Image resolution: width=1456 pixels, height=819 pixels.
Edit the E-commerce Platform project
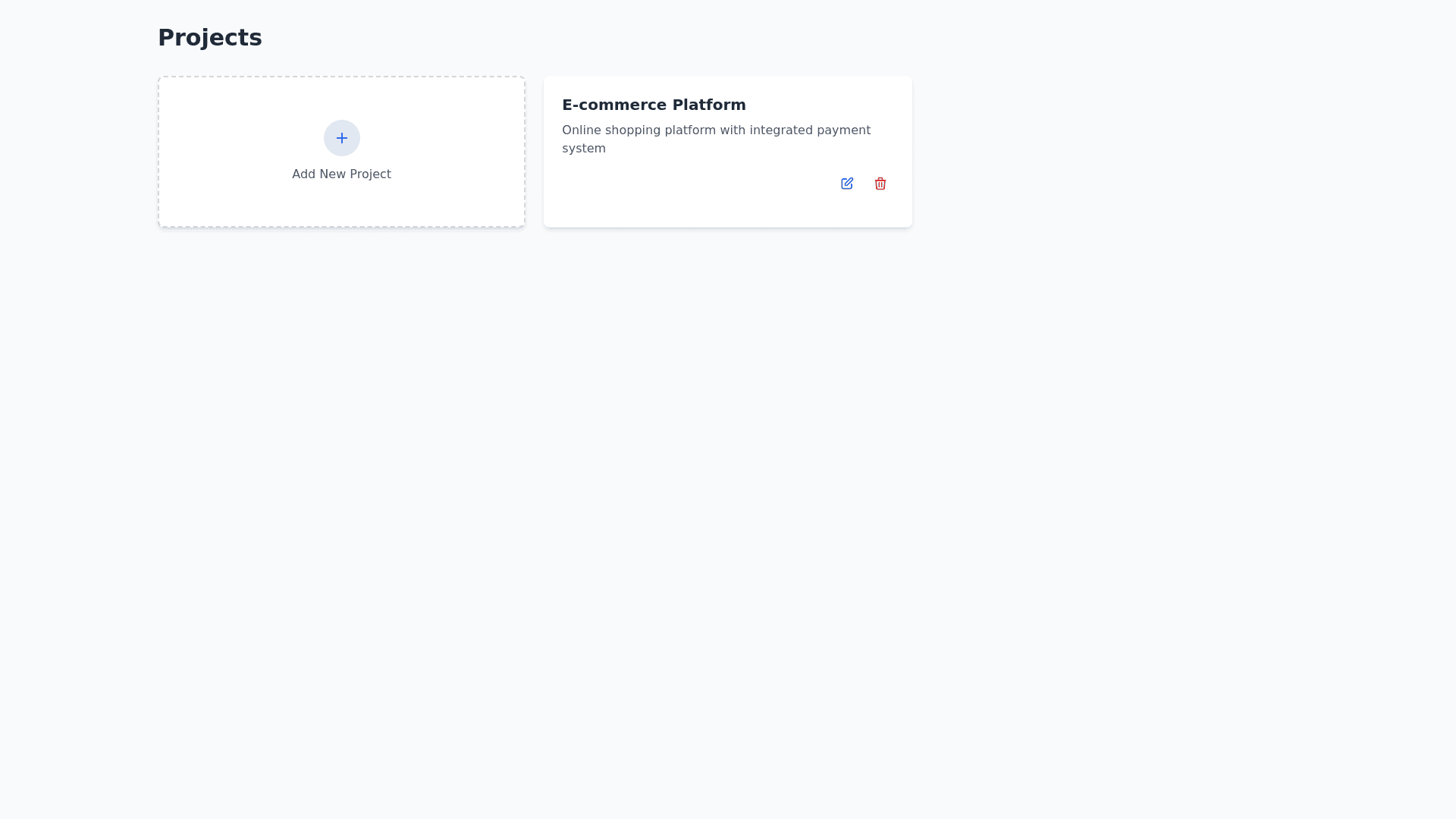click(x=846, y=184)
